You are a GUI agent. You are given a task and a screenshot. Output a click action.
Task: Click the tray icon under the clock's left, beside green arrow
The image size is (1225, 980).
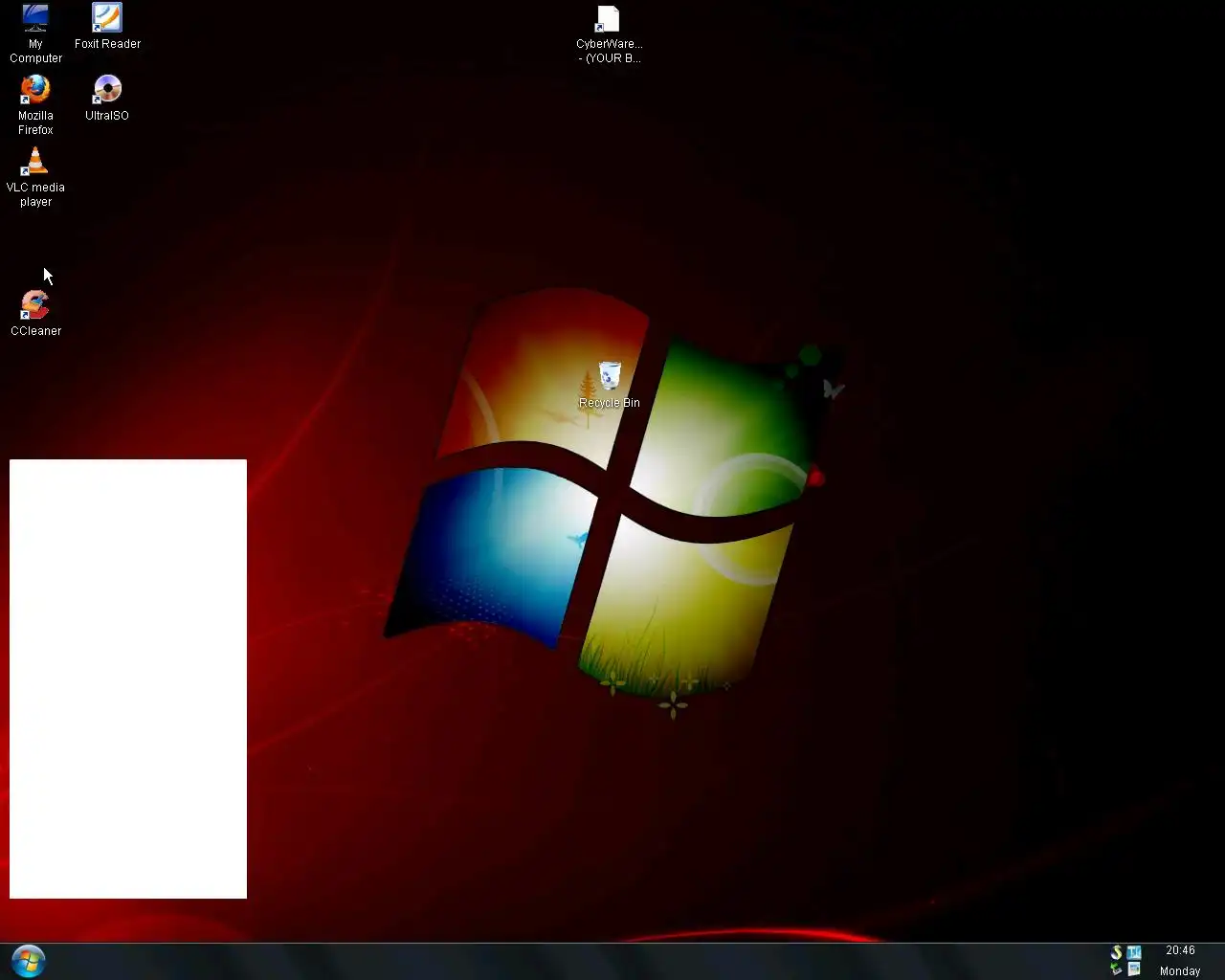coord(1134,969)
